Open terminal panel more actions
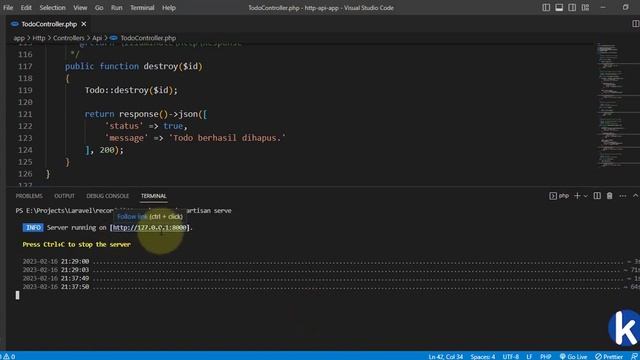This screenshot has width=640, height=360. click(622, 196)
